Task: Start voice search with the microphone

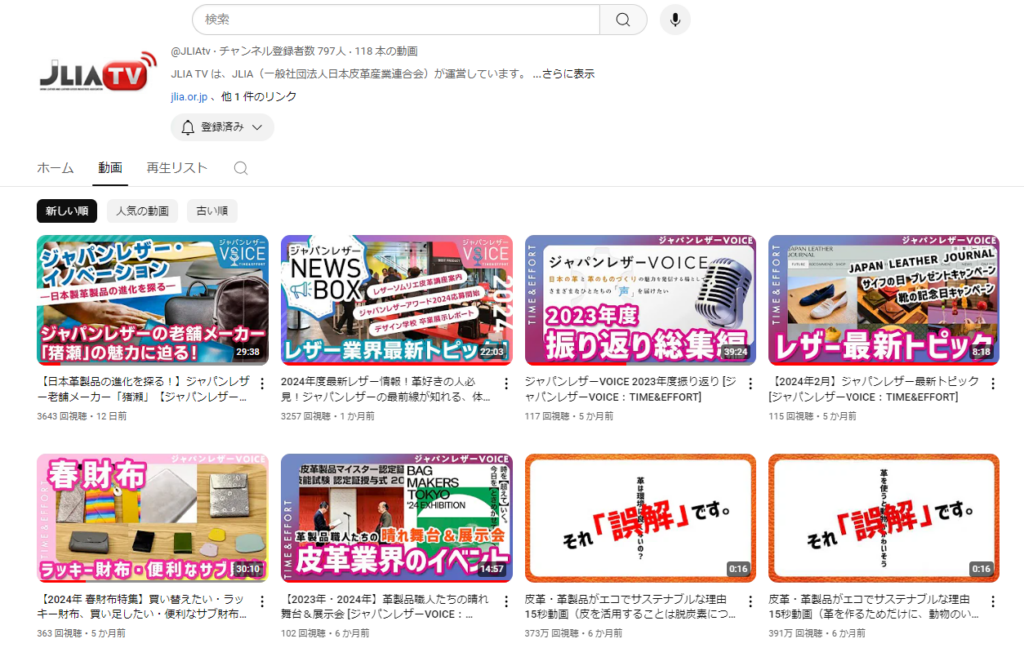Action: tap(675, 20)
